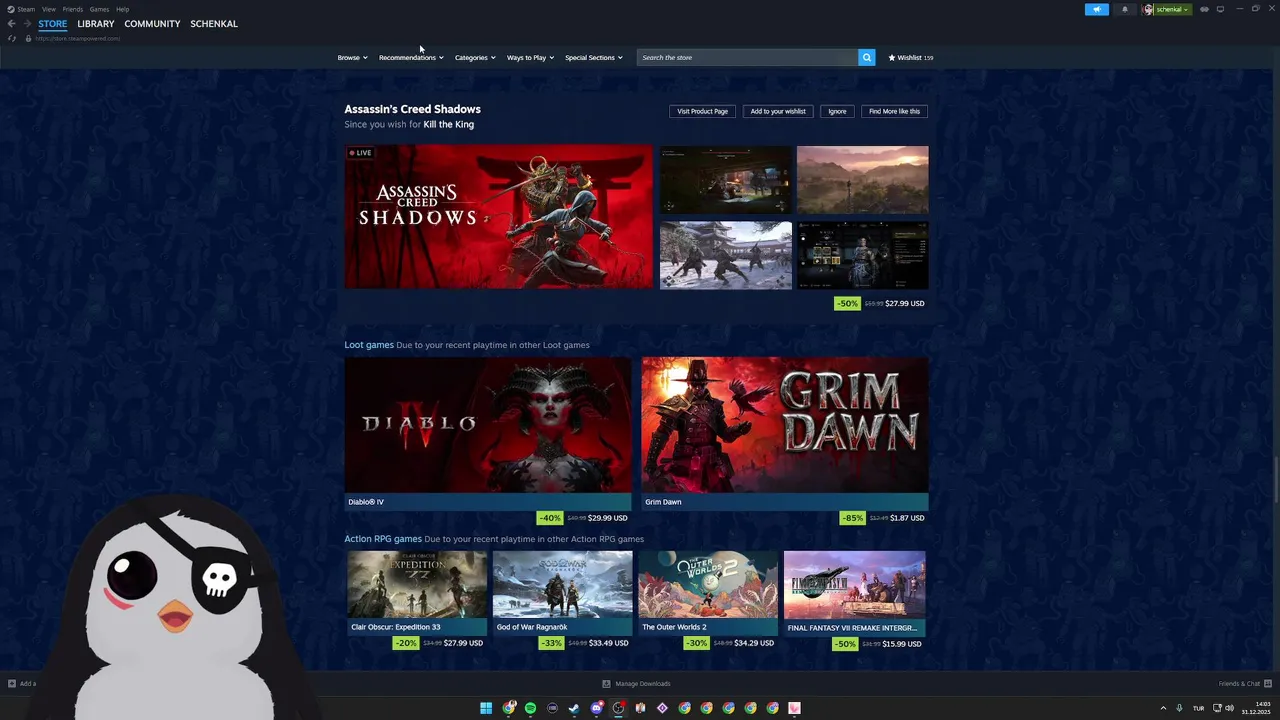Click the sunset landscape screenshot
This screenshot has height=720, width=1280.
[862, 180]
